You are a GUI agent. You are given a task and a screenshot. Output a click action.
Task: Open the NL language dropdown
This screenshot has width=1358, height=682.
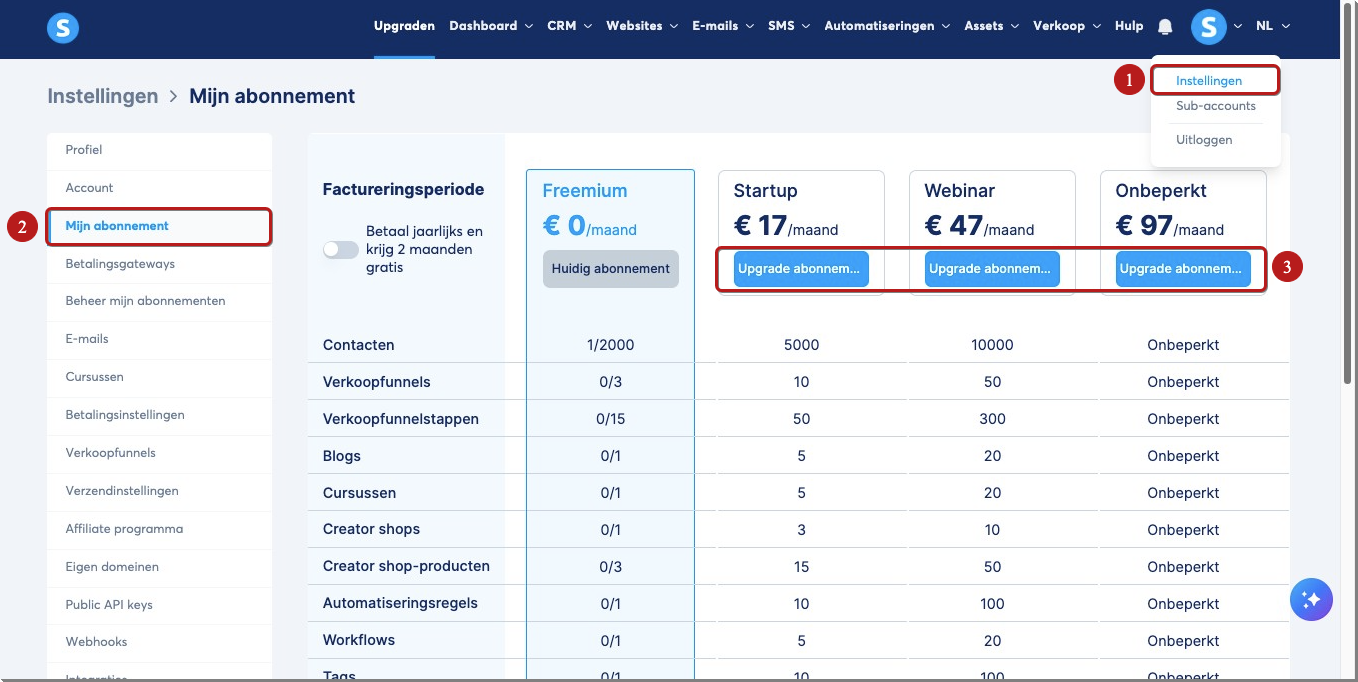(x=1273, y=26)
